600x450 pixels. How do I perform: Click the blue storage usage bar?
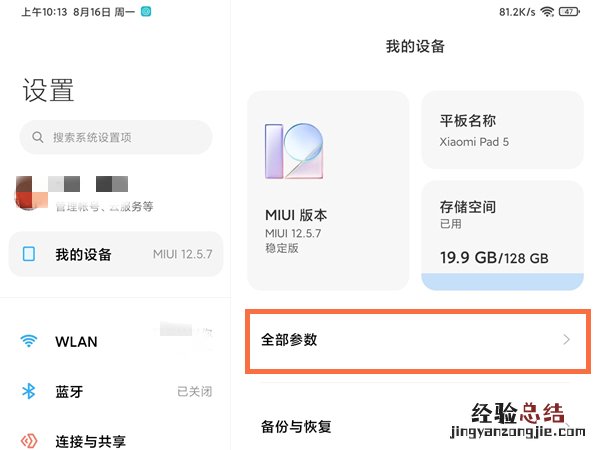502,281
